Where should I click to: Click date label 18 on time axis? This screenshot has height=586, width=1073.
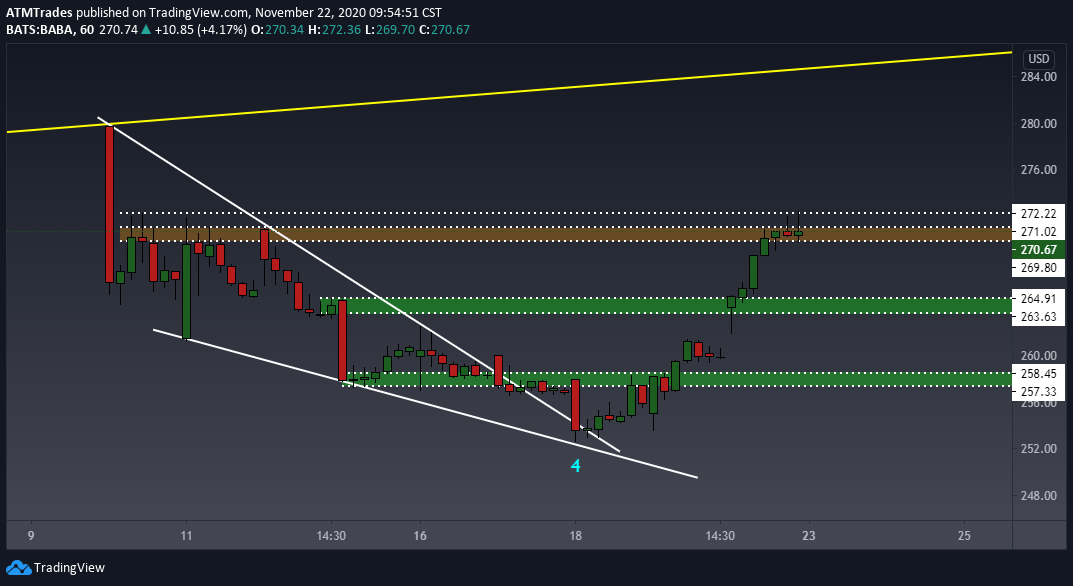tap(576, 536)
